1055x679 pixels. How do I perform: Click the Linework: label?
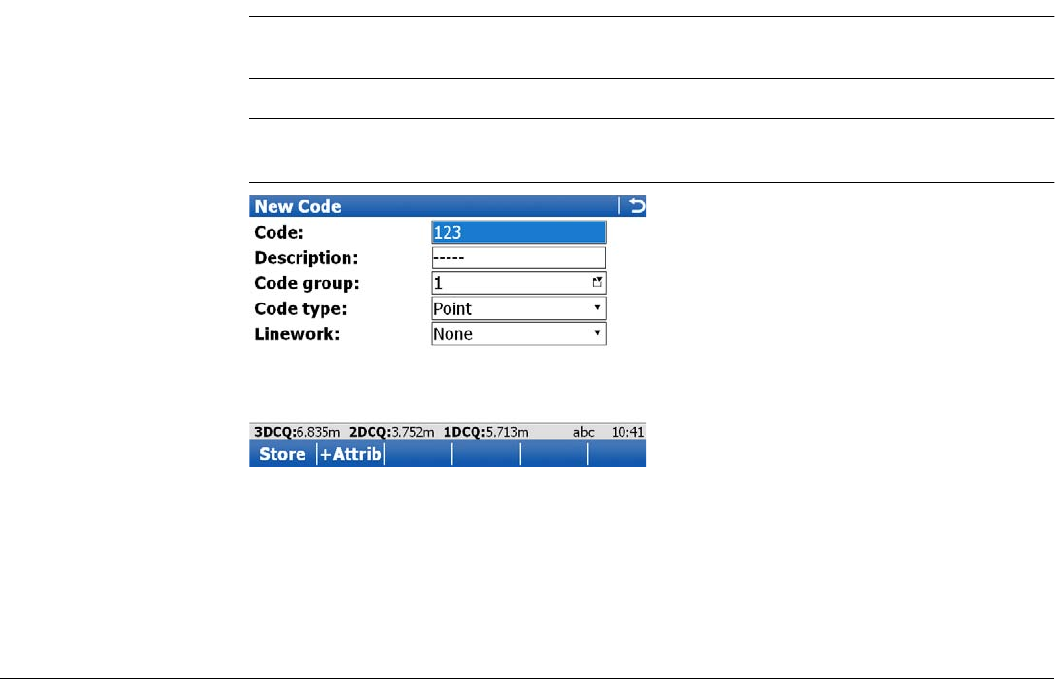pyautogui.click(x=297, y=334)
